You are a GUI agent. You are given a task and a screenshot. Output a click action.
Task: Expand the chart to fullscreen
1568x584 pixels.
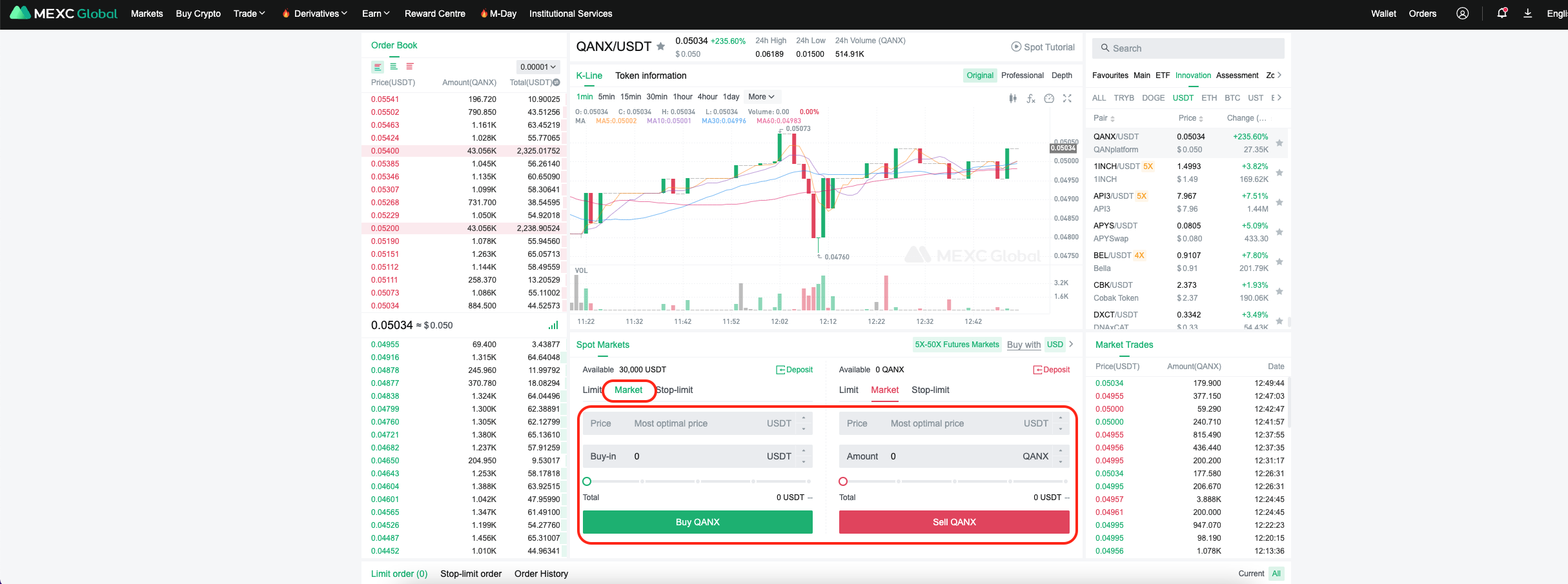(1067, 98)
